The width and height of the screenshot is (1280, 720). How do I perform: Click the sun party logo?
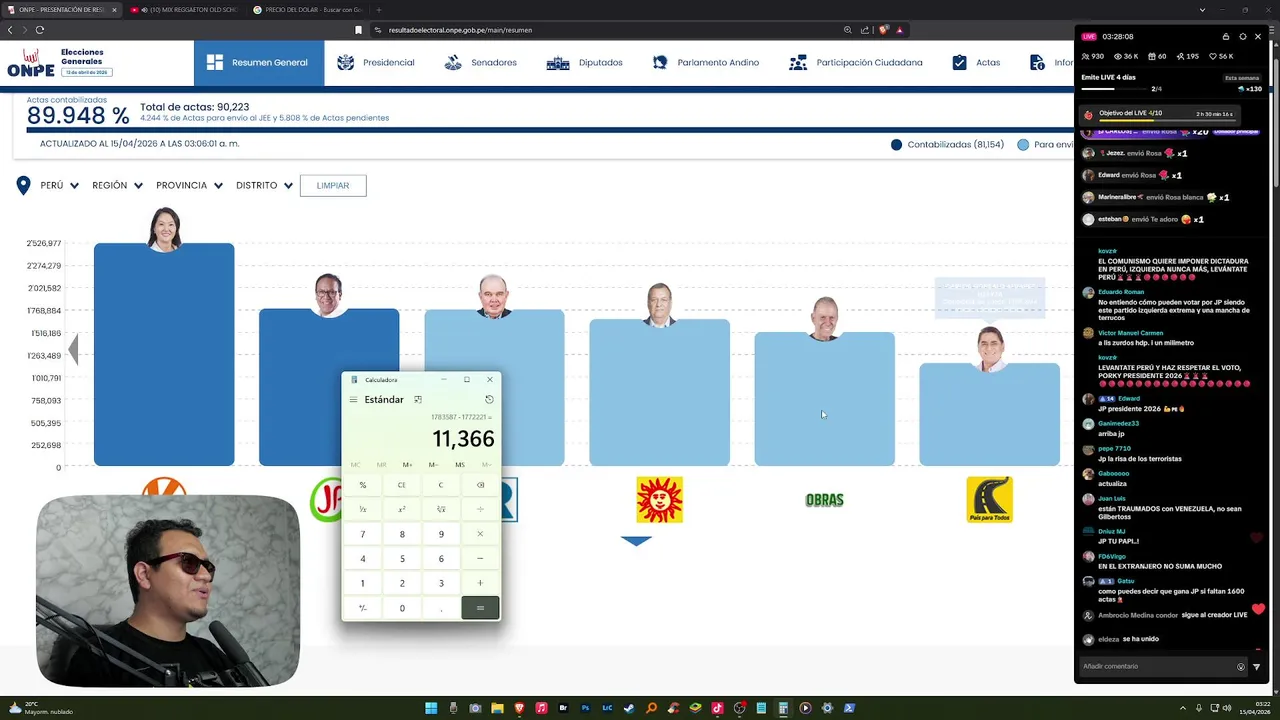(x=659, y=499)
